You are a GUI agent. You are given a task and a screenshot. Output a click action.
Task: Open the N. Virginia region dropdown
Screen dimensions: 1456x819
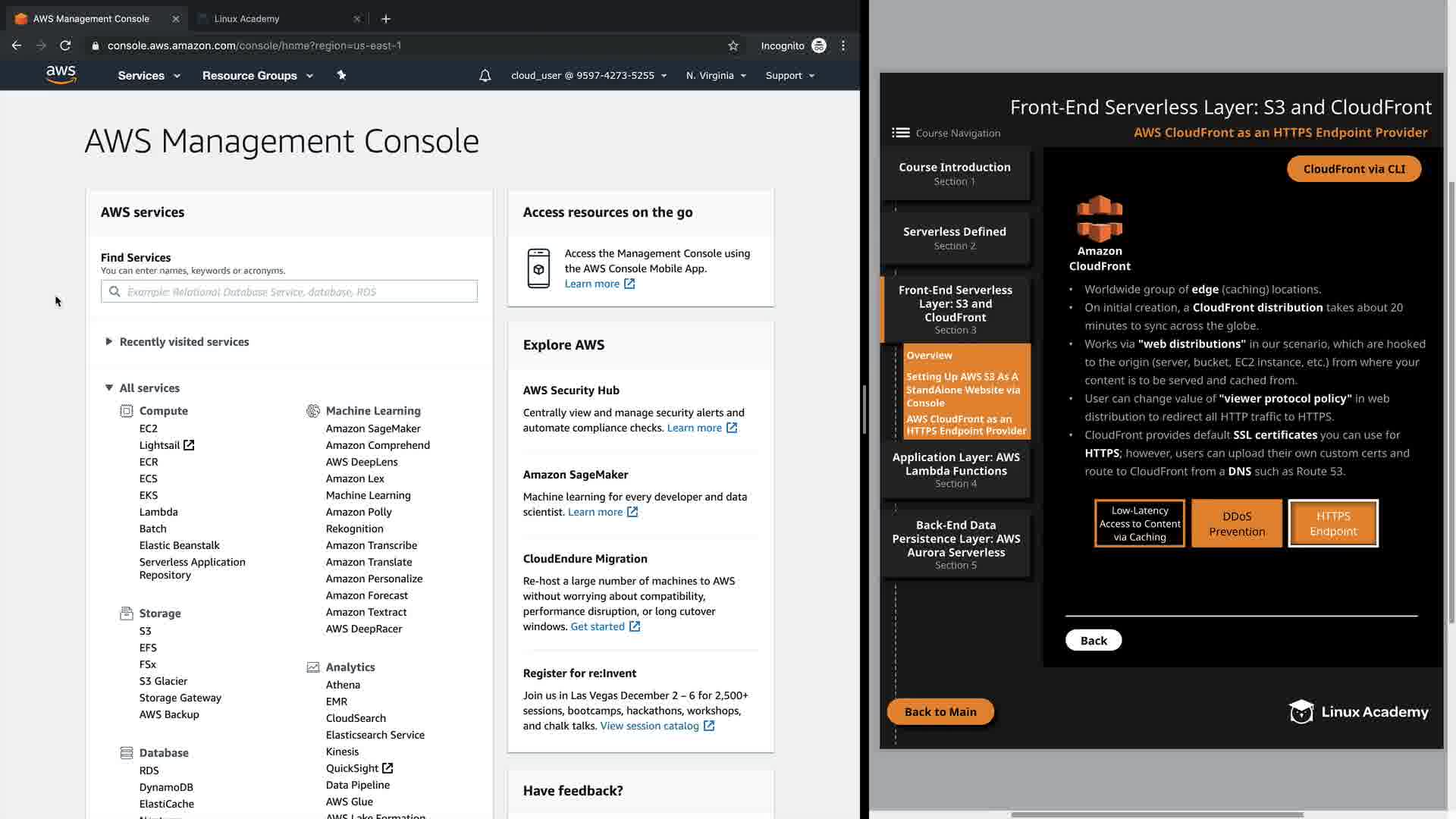(716, 75)
